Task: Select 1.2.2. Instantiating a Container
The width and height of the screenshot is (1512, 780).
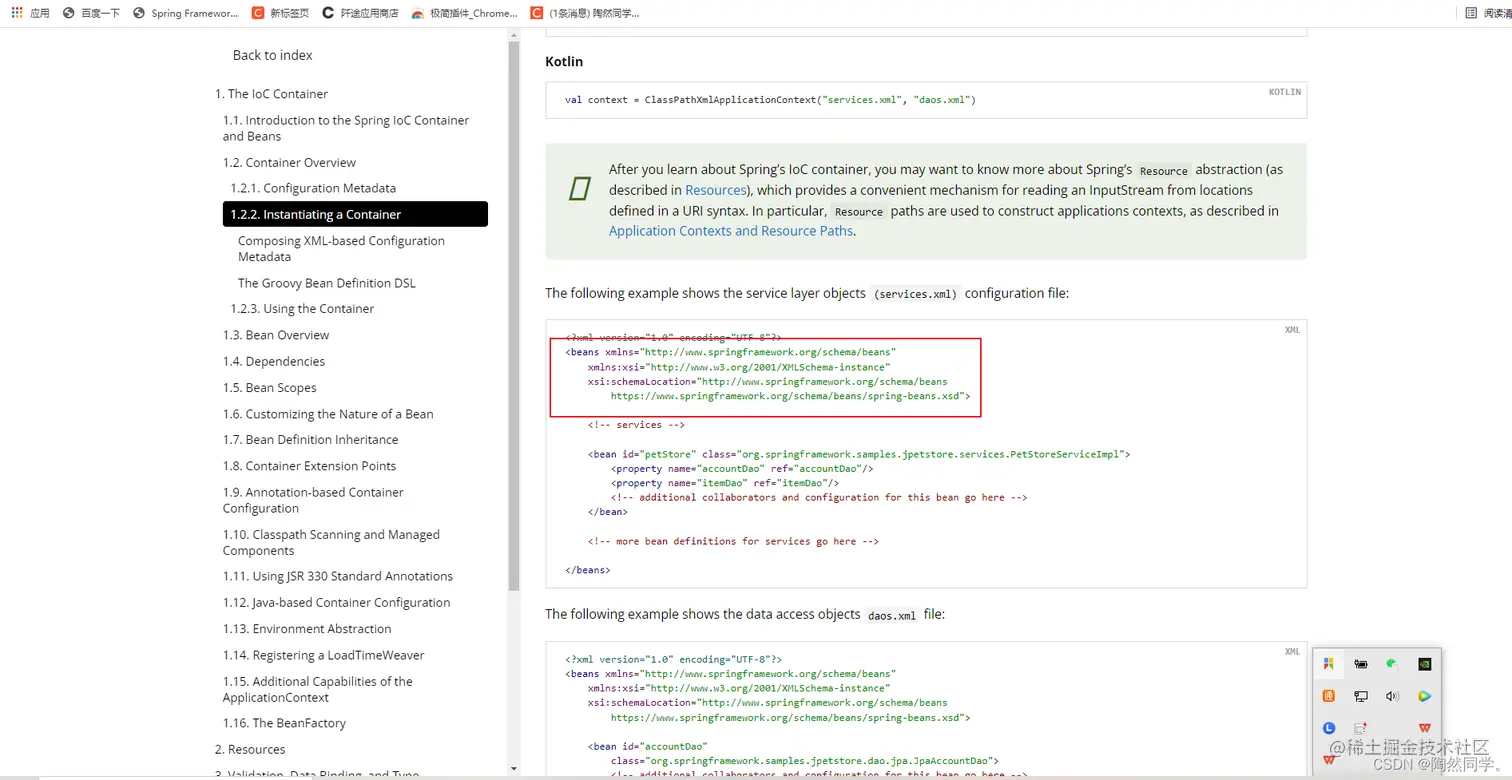Action: [x=355, y=214]
